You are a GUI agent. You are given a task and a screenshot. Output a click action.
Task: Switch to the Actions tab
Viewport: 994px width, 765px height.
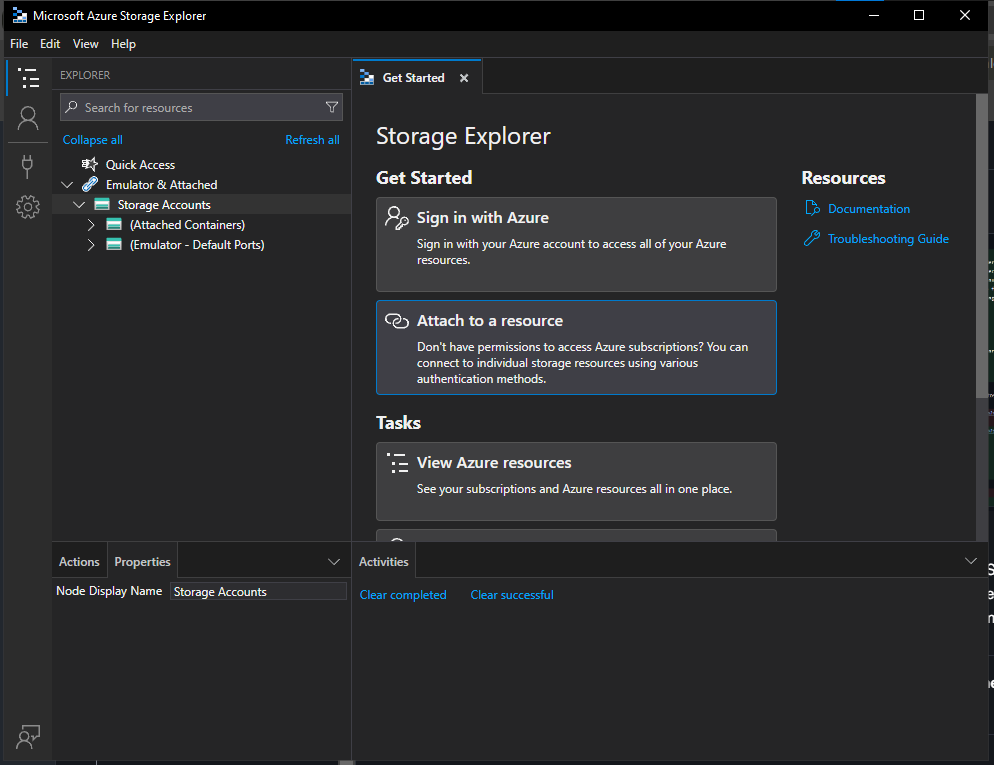coord(79,562)
